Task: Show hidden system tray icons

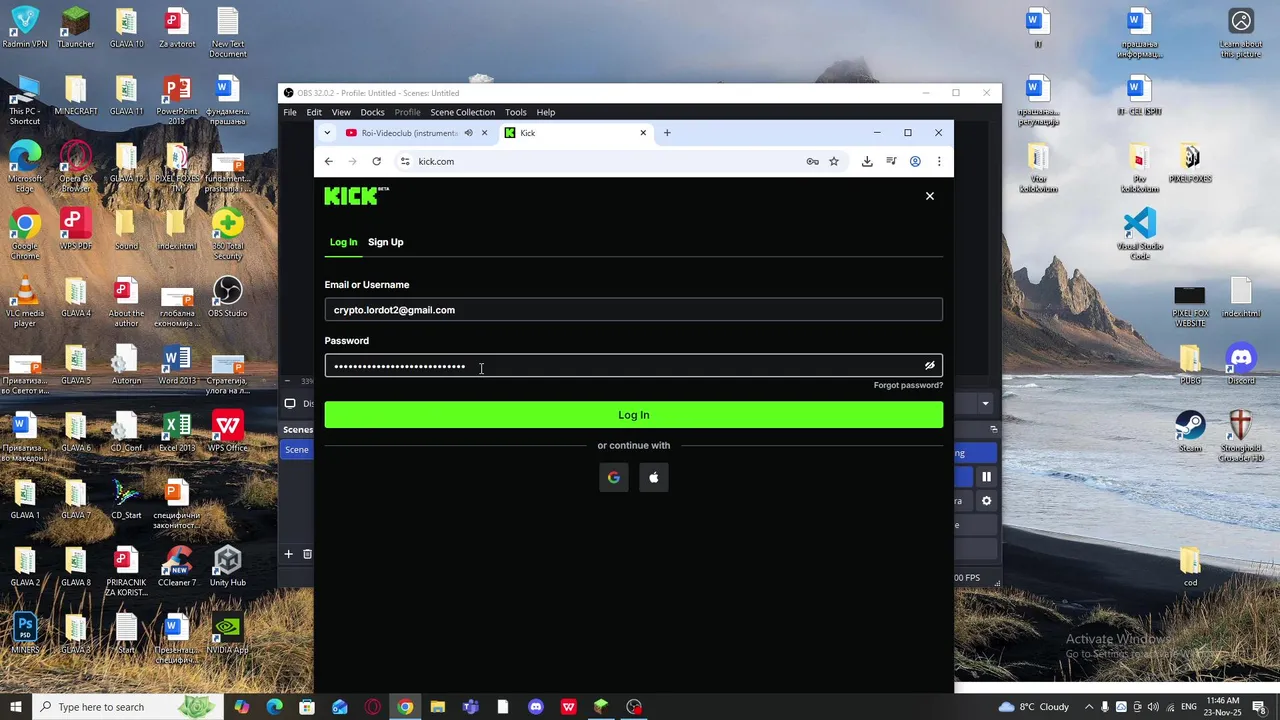Action: click(1088, 707)
